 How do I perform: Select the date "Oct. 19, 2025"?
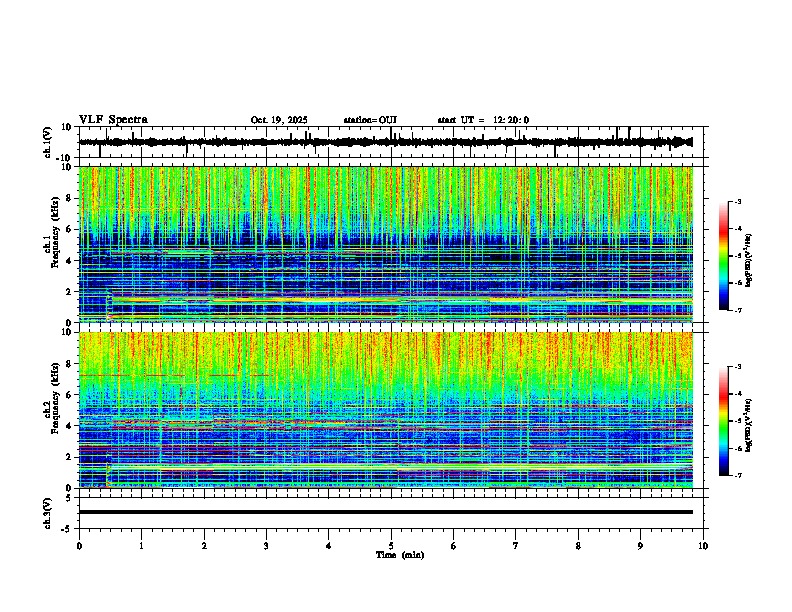pos(279,120)
